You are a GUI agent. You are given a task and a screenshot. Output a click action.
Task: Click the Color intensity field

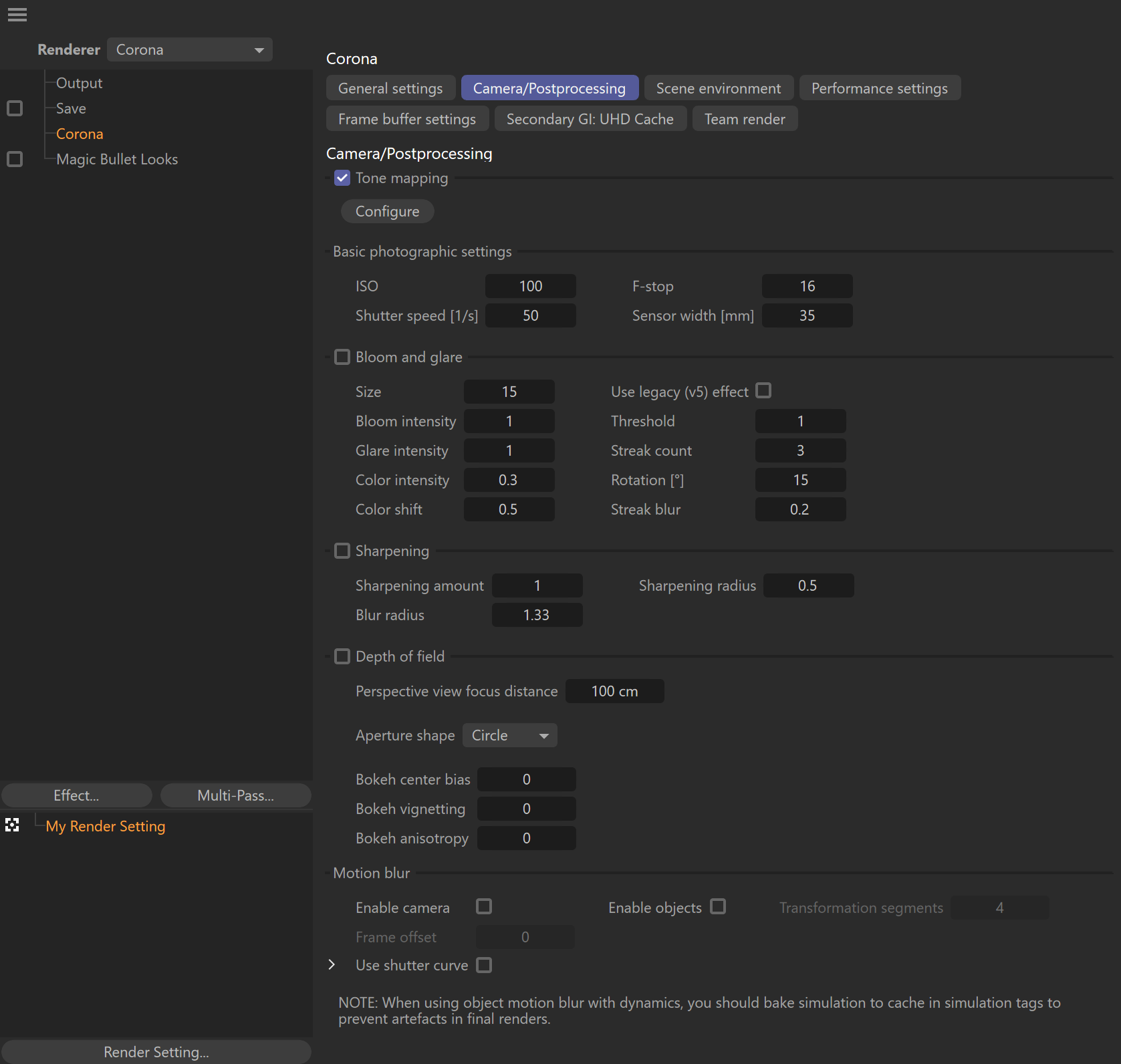[x=509, y=480]
